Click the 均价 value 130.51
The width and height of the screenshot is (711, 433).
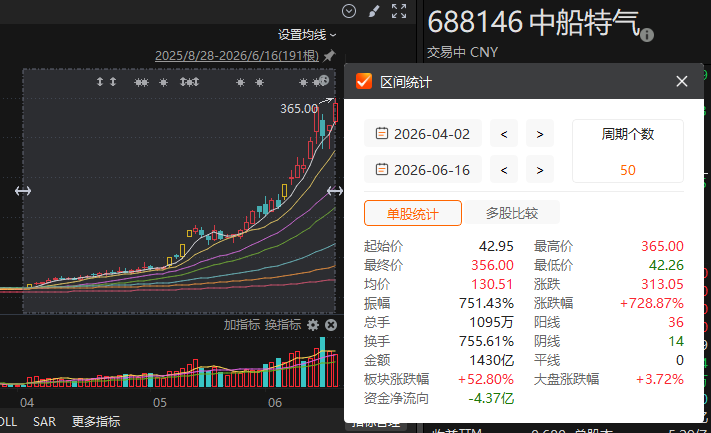(492, 284)
